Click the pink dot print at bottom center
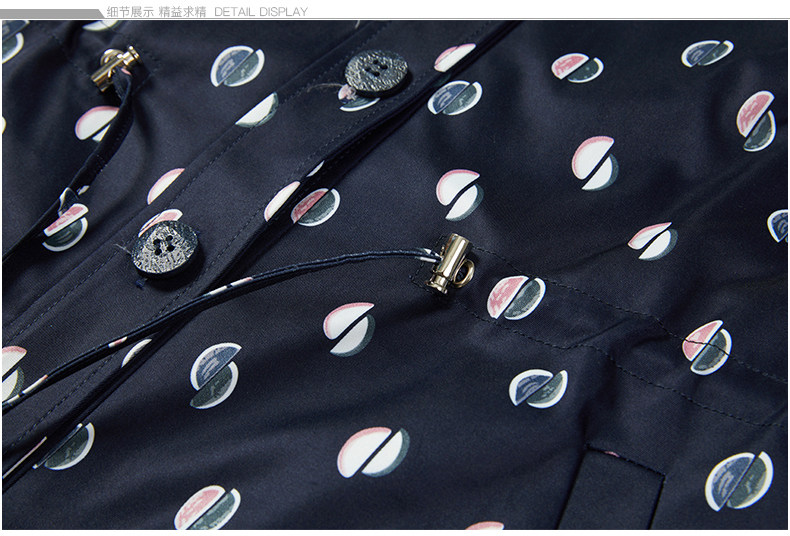 (x=371, y=452)
